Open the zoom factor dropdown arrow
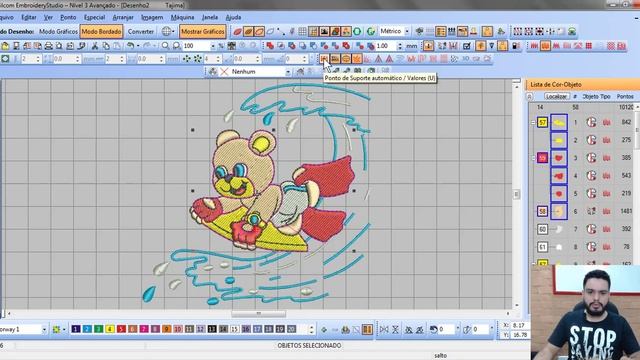640x360 pixels. click(x=213, y=46)
